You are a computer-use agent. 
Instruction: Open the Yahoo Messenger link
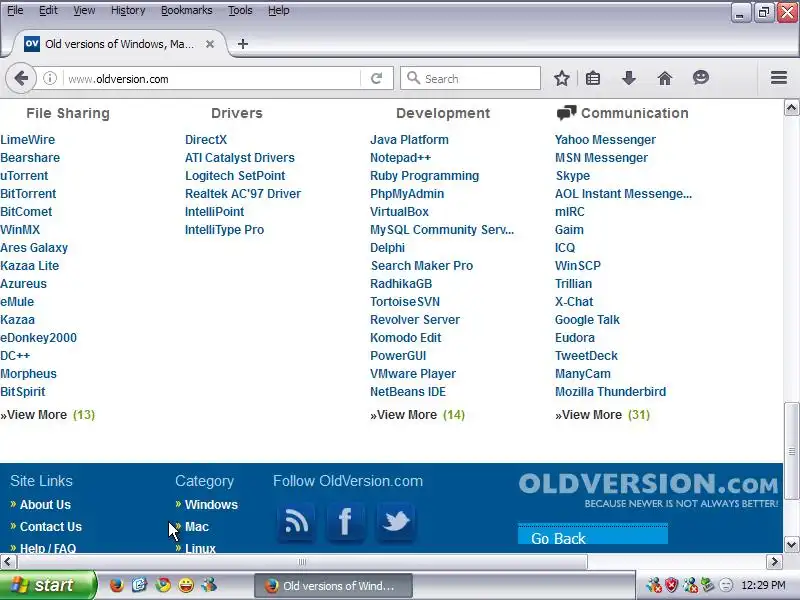(x=605, y=140)
